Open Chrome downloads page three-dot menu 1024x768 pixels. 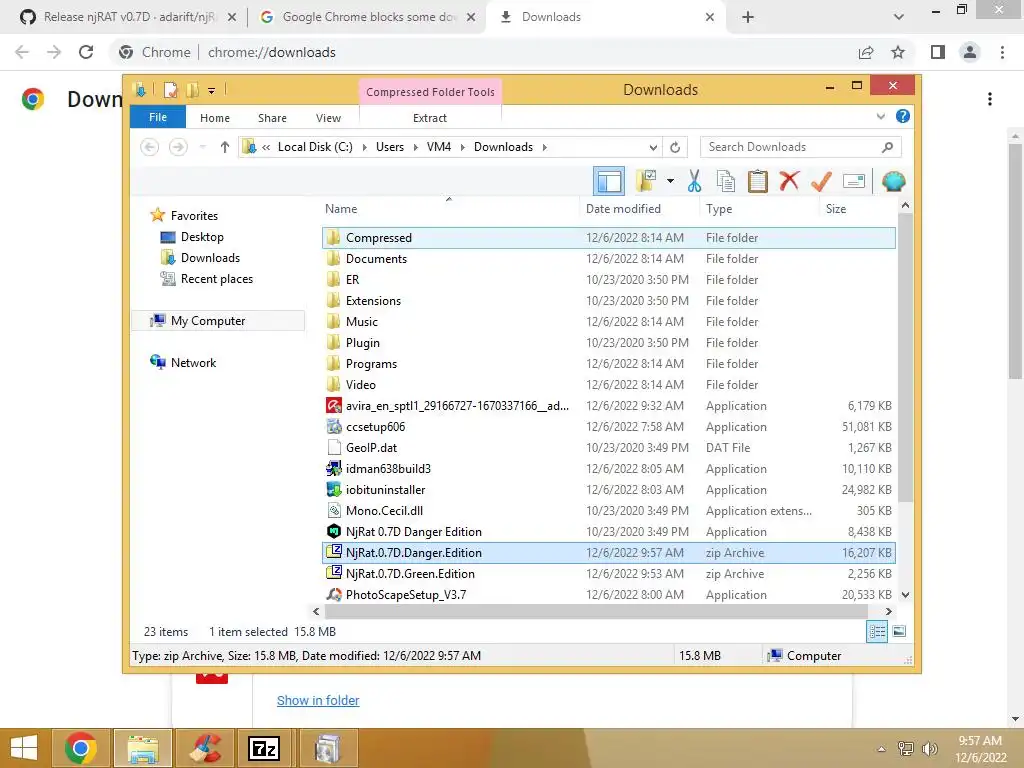(x=990, y=99)
